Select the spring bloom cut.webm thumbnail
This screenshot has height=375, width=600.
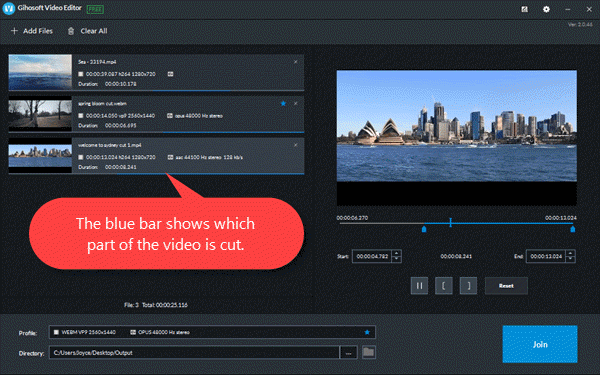(40, 114)
